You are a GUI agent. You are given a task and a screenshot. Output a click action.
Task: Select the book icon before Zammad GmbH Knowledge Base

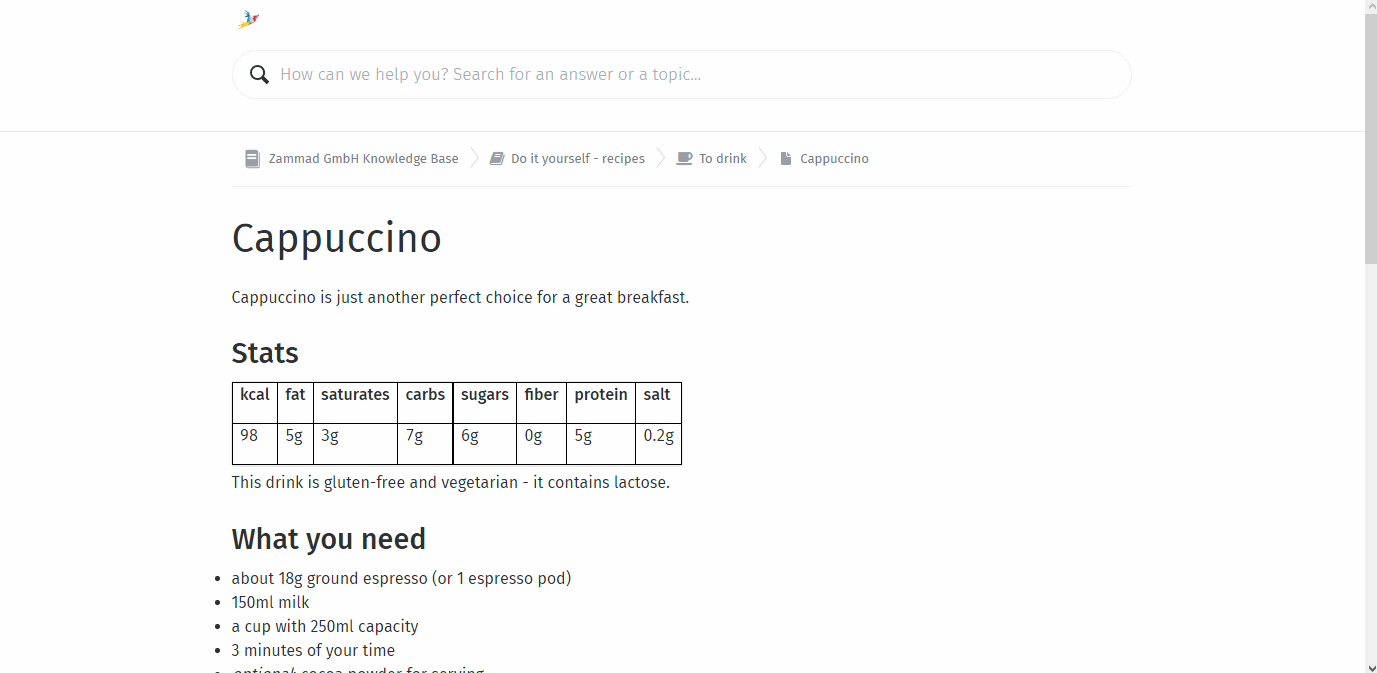pyautogui.click(x=252, y=158)
